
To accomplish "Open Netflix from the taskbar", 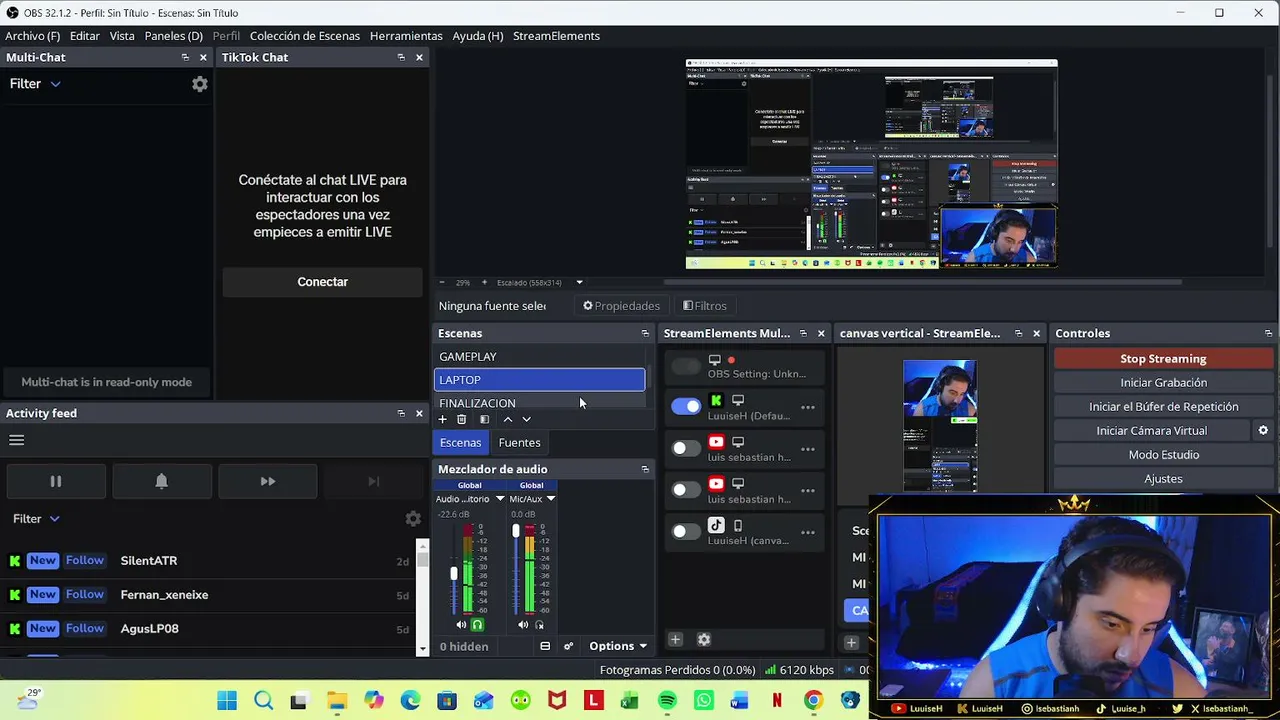I will (x=776, y=701).
